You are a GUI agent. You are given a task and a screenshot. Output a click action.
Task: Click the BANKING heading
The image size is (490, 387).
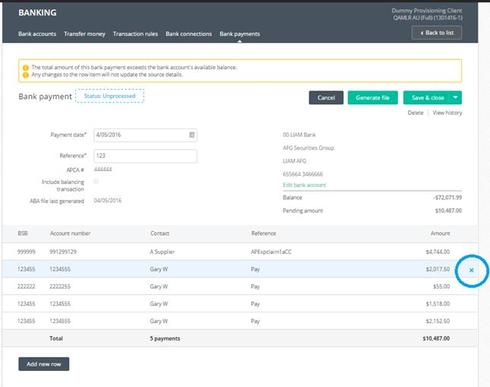tap(37, 13)
